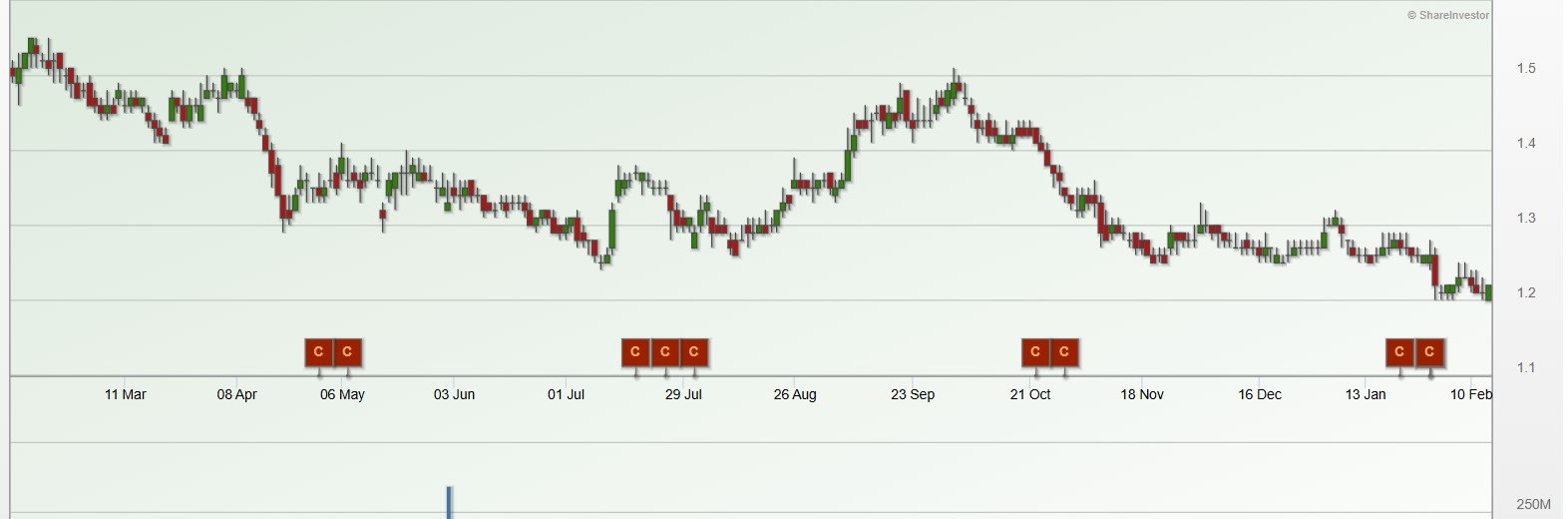1568x519 pixels.
Task: Click the '18 Nov' date label
Action: [x=1142, y=394]
